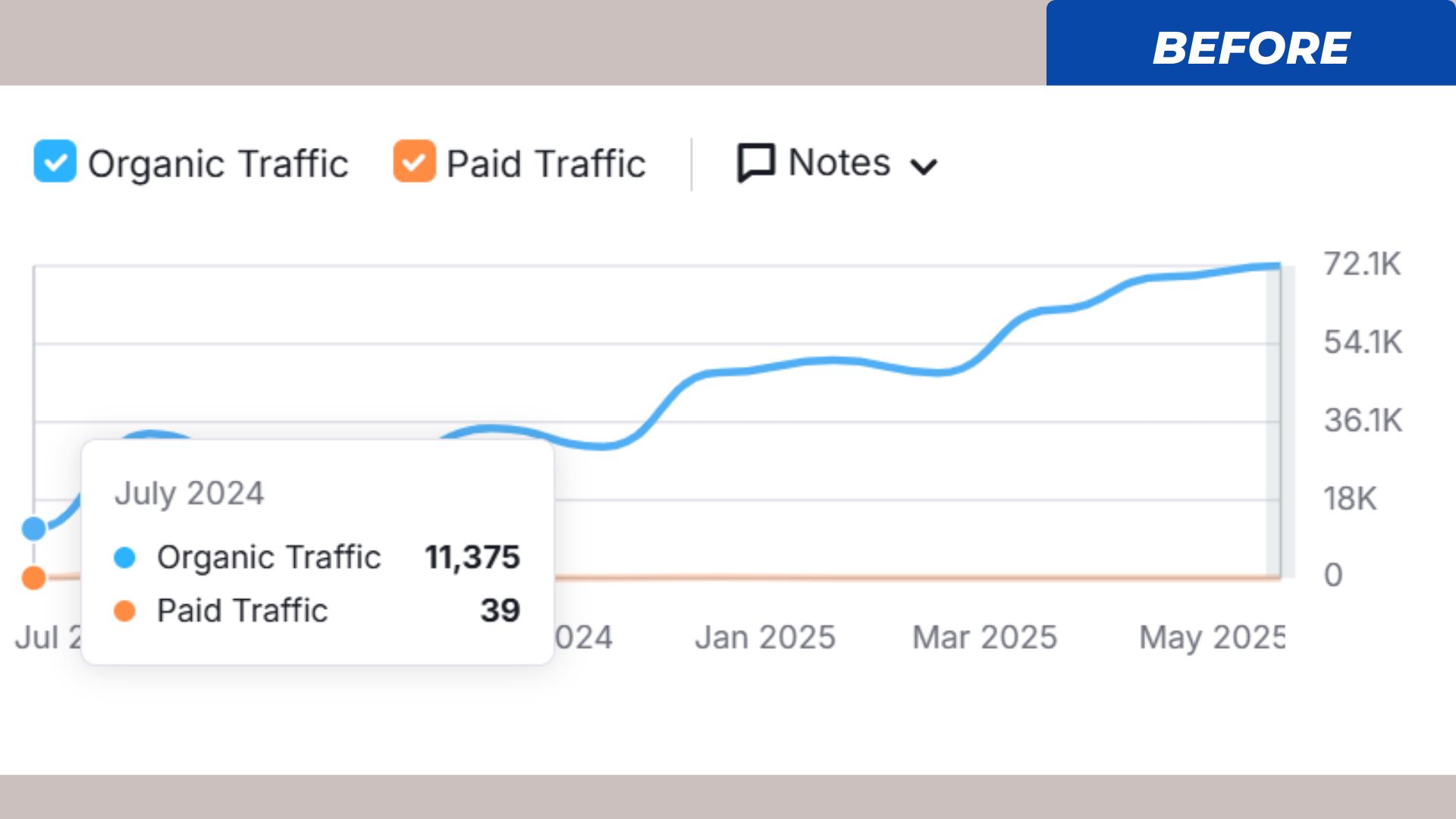Click the Organic Traffic legend label
This screenshot has height=819, width=1456.
(x=218, y=164)
